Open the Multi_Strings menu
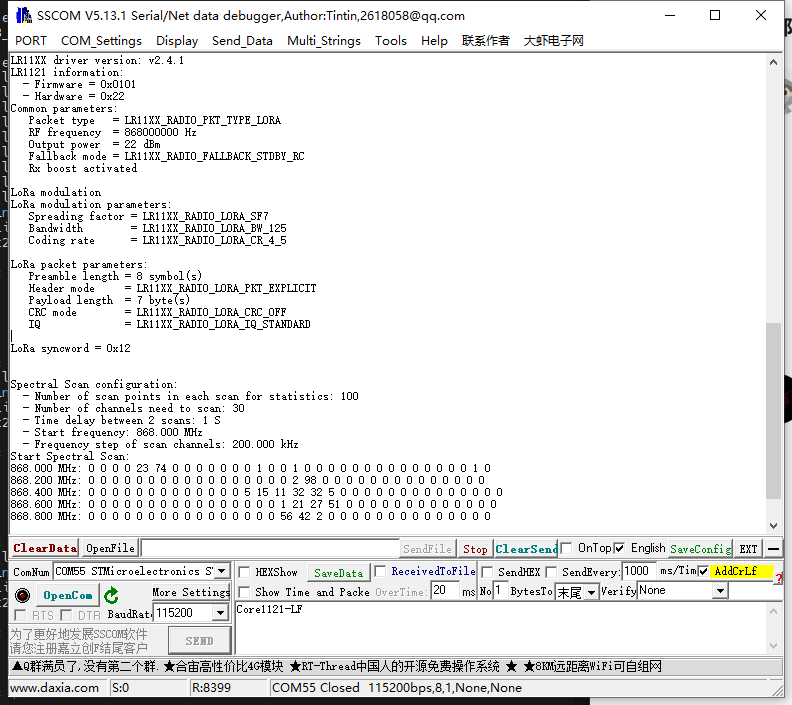The height and width of the screenshot is (705, 792). coord(324,40)
